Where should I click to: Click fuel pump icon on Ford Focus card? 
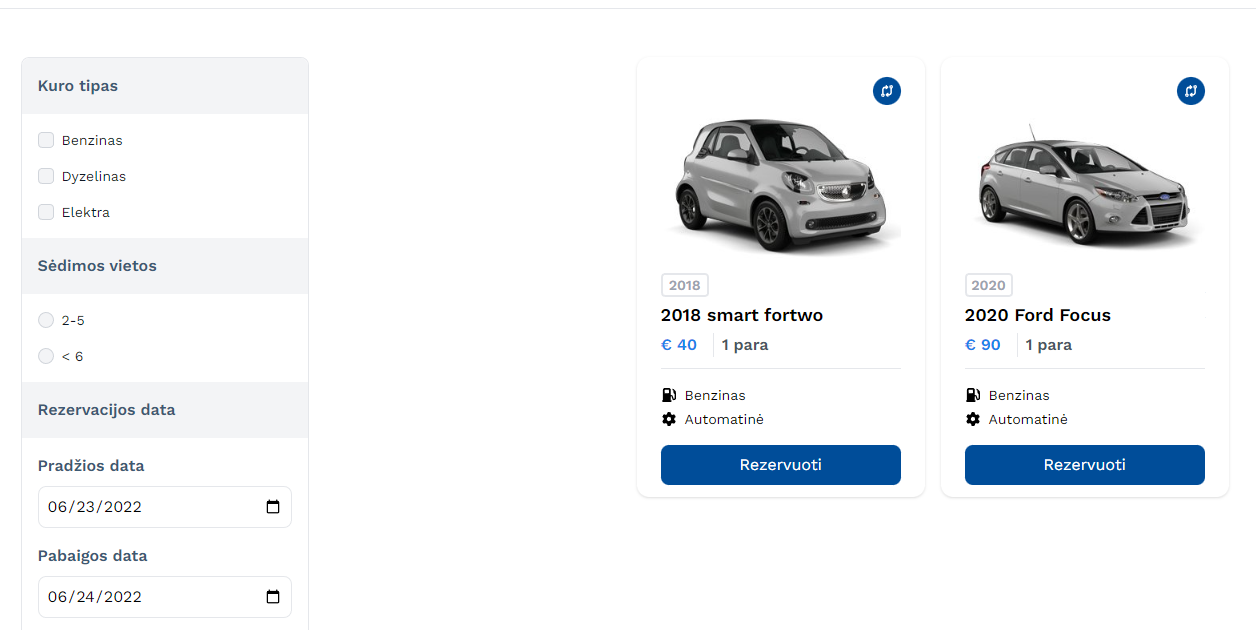pos(973,395)
